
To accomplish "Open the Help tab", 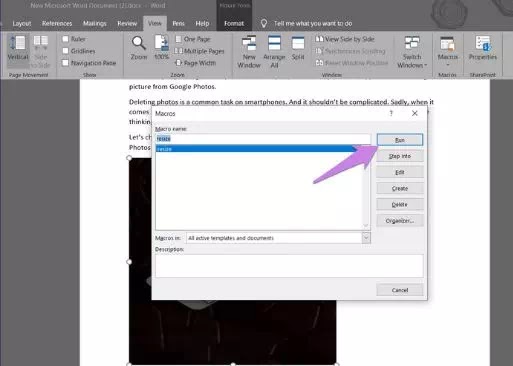I will click(x=202, y=23).
